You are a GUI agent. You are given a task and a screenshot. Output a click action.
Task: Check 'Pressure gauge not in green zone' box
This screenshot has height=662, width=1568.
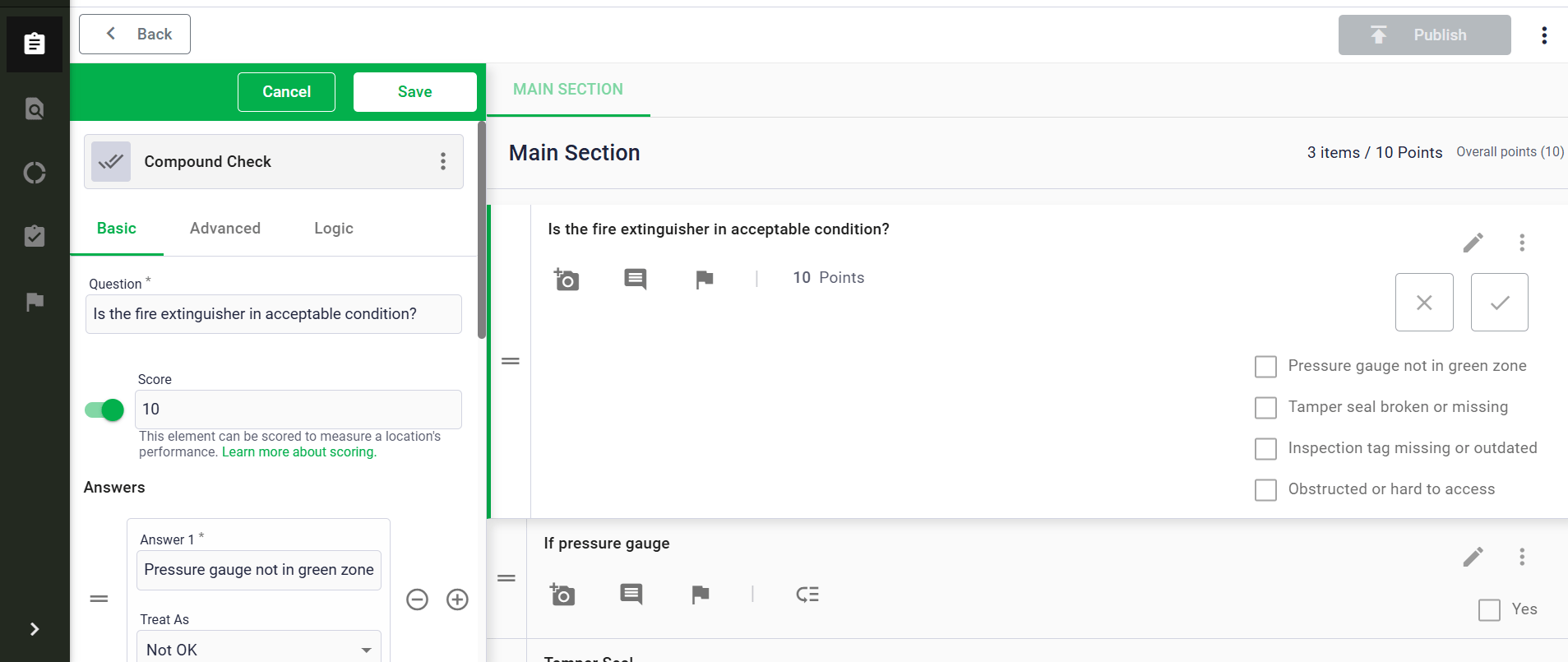coord(1265,367)
